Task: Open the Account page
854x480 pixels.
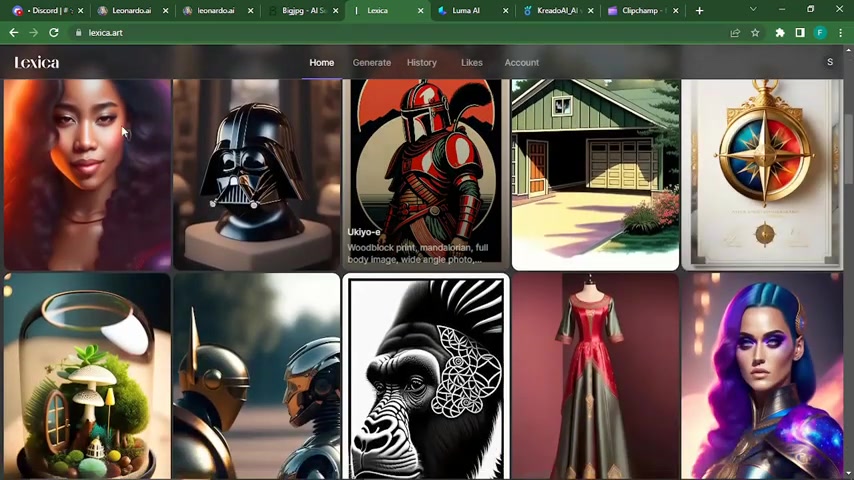Action: pos(521,63)
